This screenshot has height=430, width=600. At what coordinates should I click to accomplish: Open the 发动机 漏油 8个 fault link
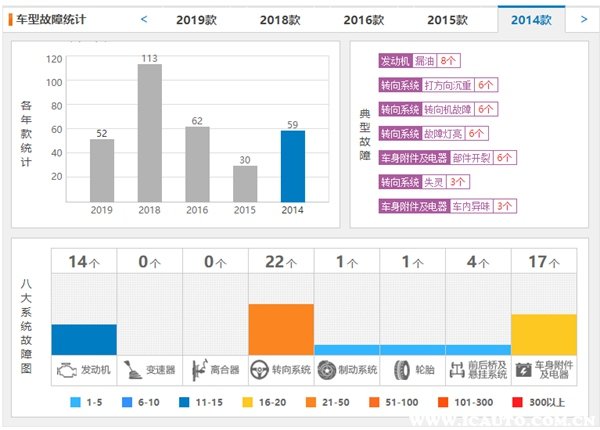[418, 61]
